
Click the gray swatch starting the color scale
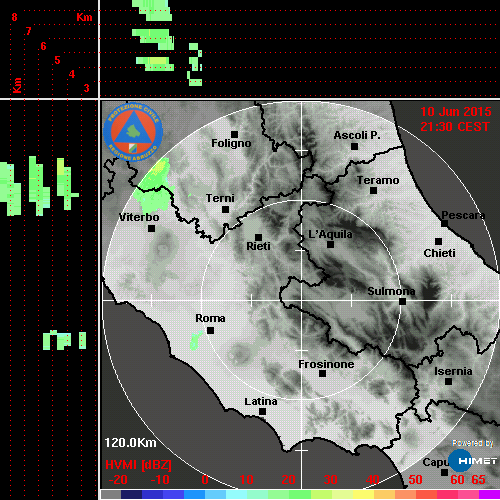point(111,494)
